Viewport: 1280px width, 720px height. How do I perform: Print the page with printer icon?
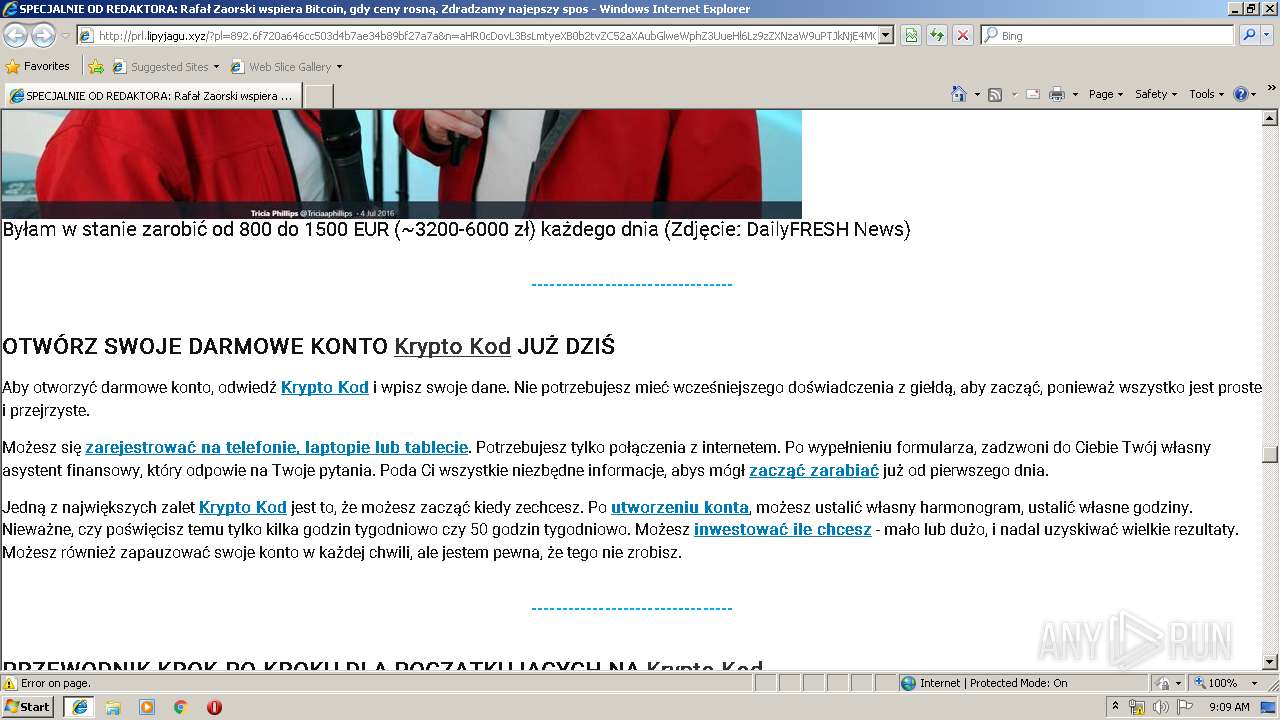coord(1057,94)
